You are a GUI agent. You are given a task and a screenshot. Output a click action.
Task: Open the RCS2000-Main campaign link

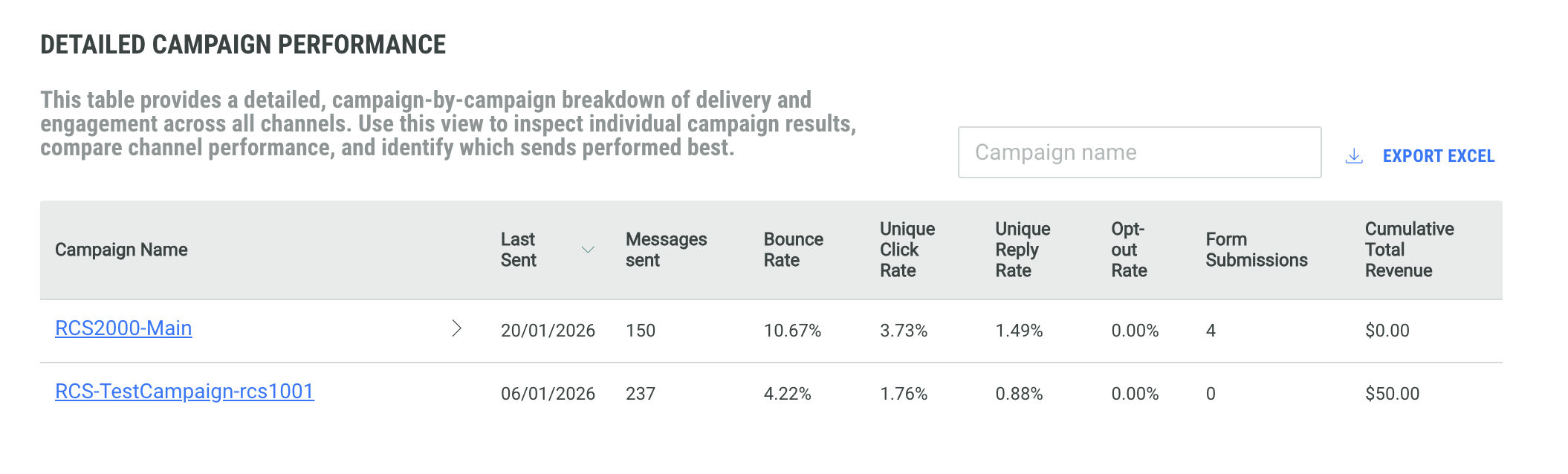[123, 328]
